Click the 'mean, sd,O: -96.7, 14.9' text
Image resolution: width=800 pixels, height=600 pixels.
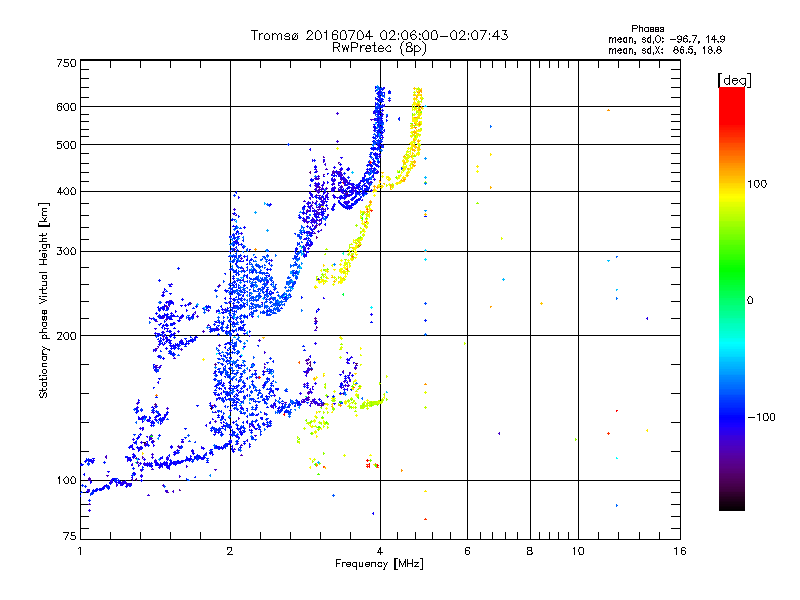point(666,39)
